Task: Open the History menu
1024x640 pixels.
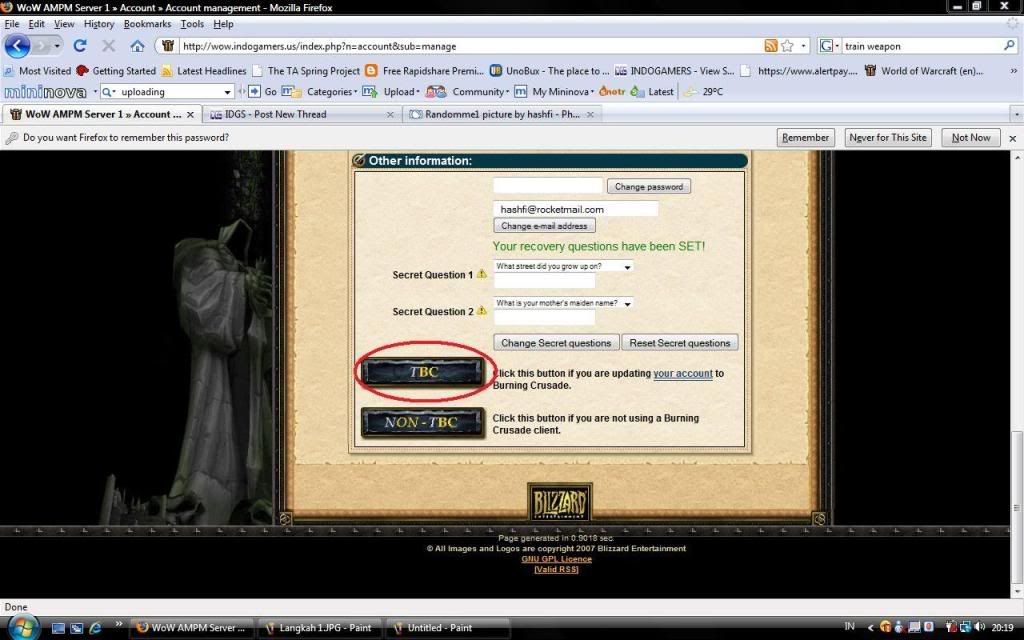Action: click(99, 24)
